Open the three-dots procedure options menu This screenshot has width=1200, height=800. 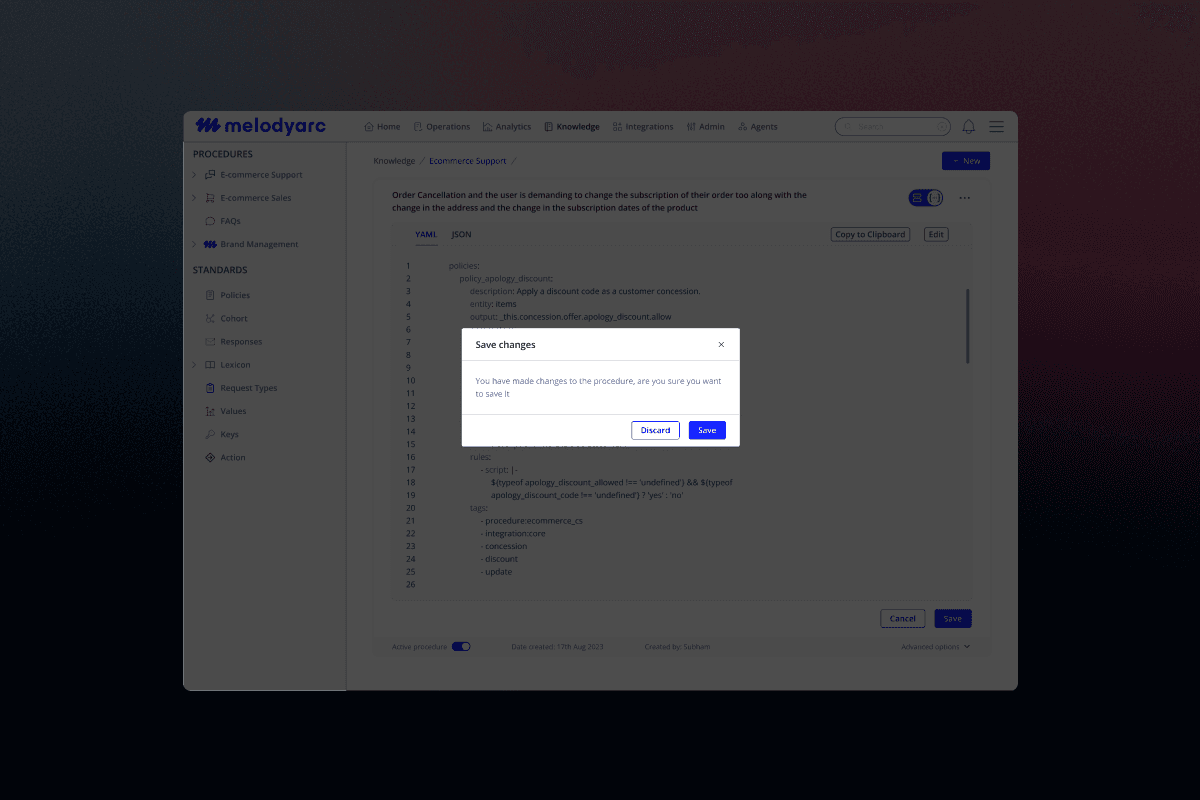point(965,198)
